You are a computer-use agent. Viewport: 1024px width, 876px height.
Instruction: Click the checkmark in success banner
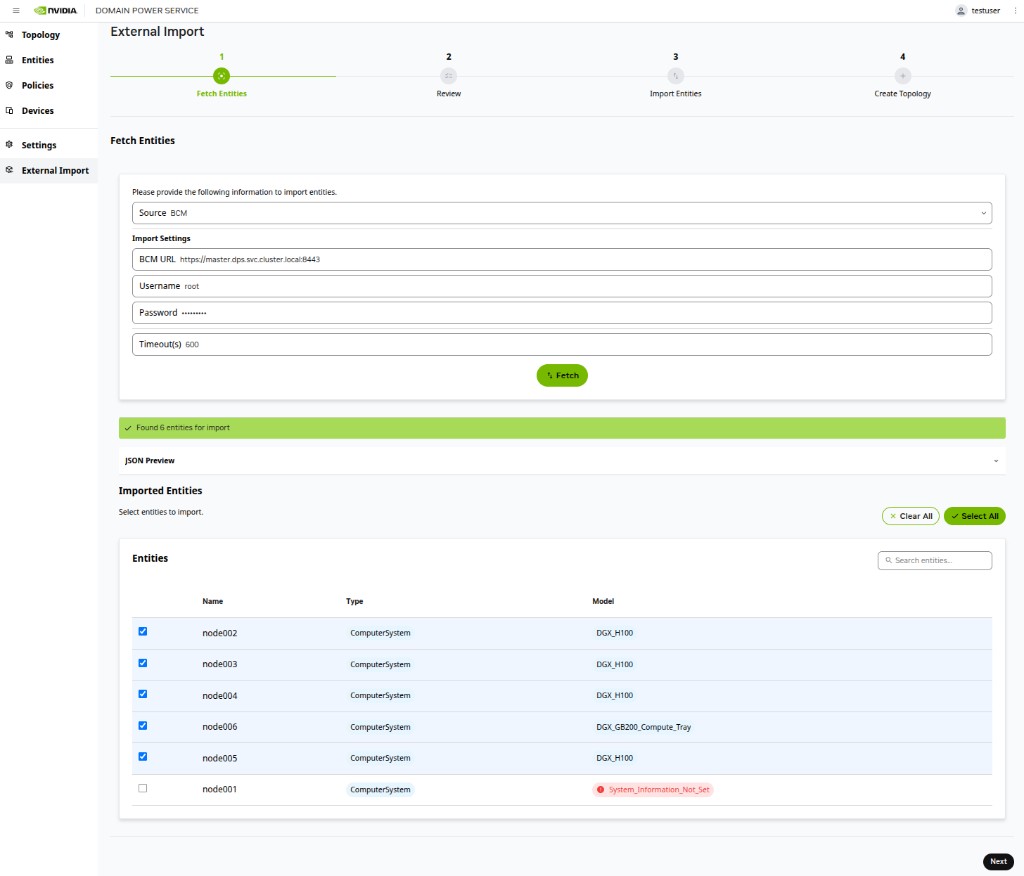[x=128, y=428]
